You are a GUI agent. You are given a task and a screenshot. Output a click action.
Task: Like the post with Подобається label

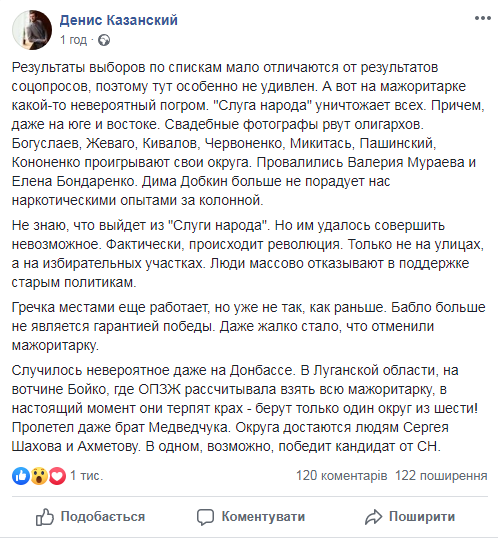pos(103,517)
